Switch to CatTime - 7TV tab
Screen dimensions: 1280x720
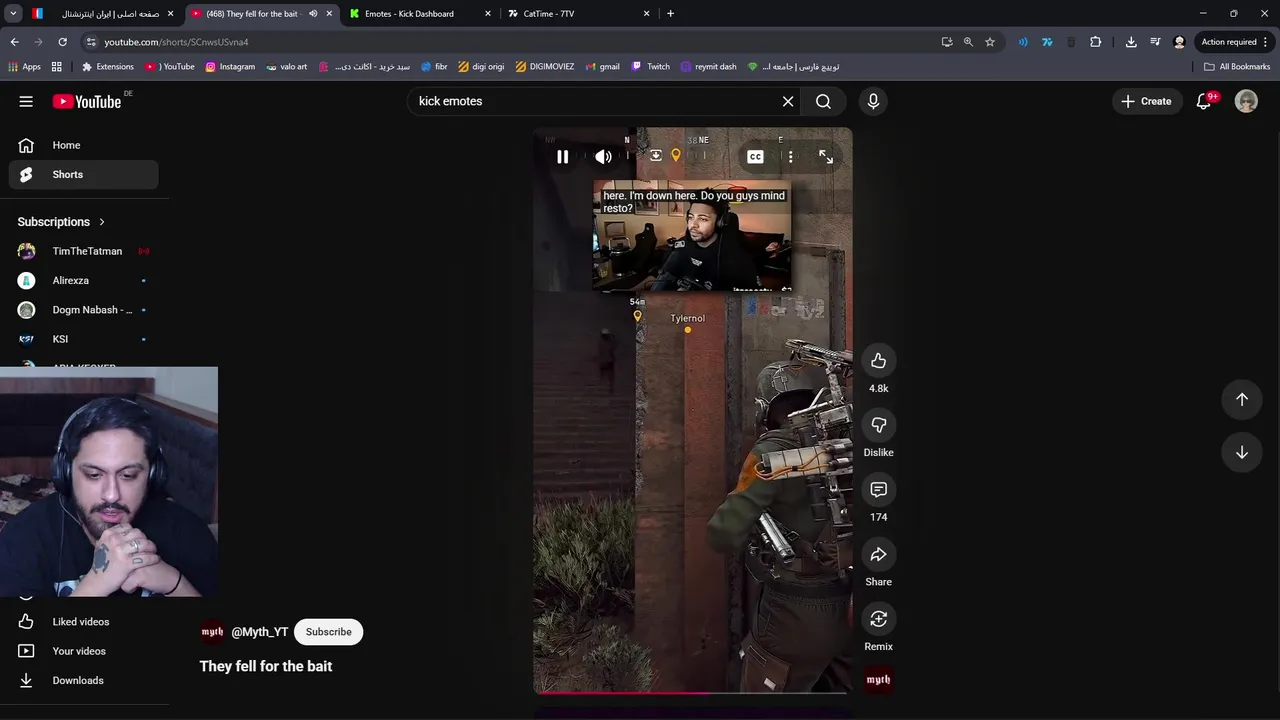pyautogui.click(x=576, y=14)
